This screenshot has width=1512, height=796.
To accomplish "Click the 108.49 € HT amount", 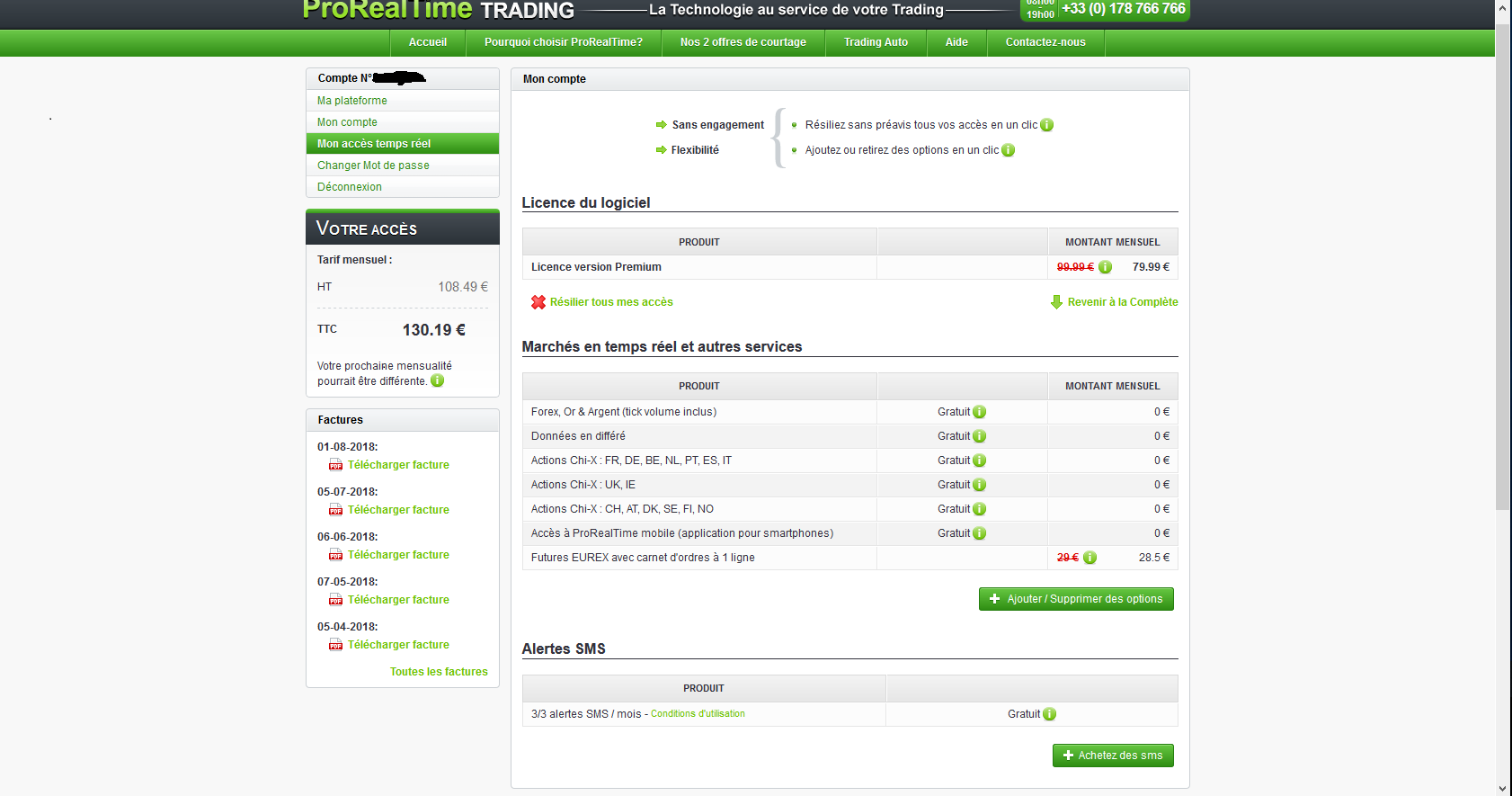I will 463,287.
